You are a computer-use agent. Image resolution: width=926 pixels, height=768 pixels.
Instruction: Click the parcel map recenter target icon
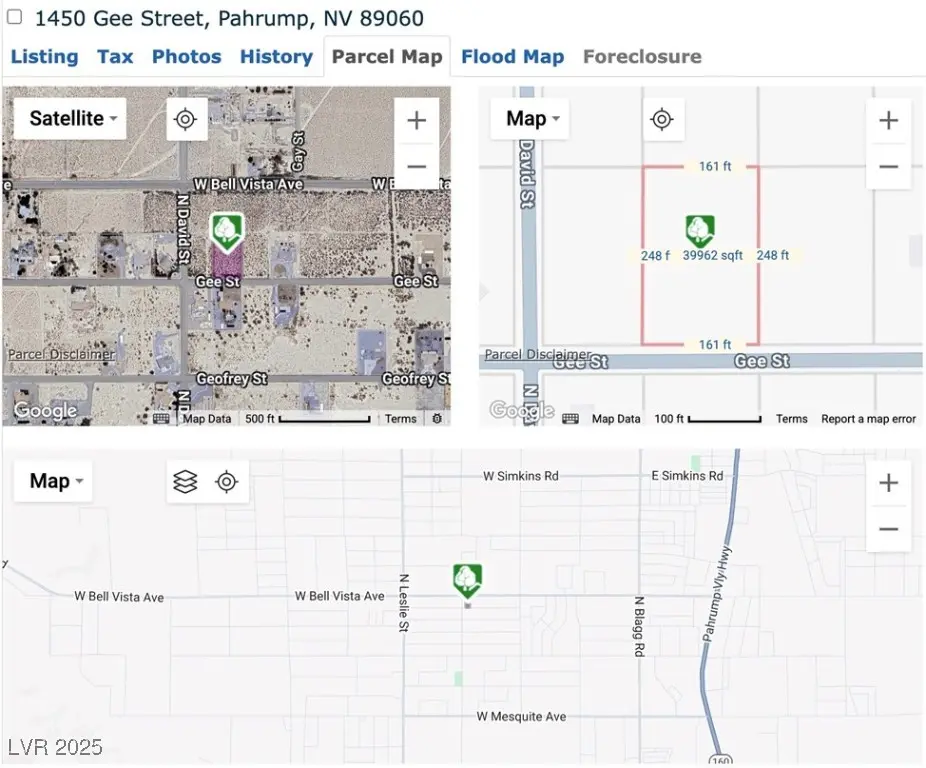[x=661, y=120]
